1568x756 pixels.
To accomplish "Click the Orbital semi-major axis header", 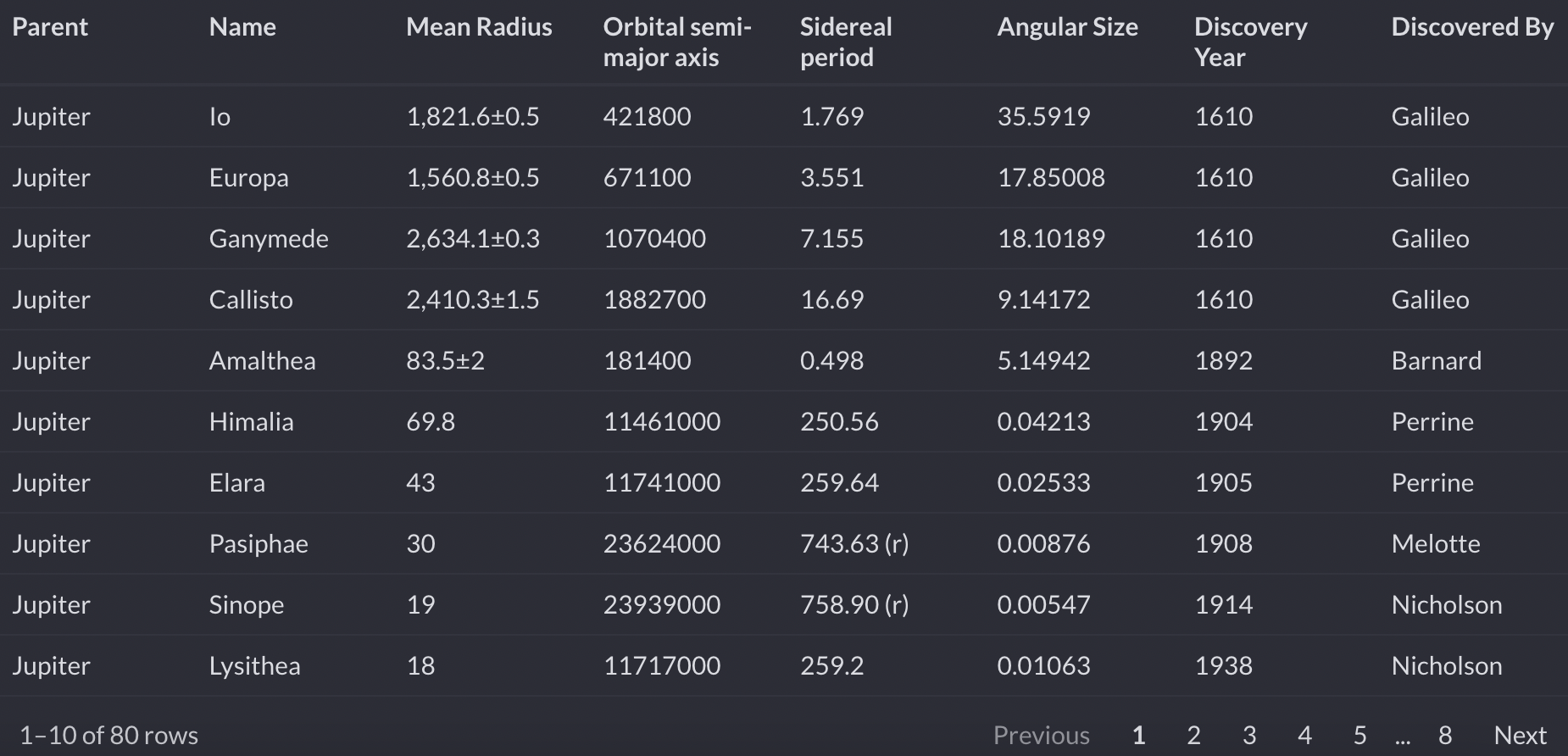I will click(677, 42).
